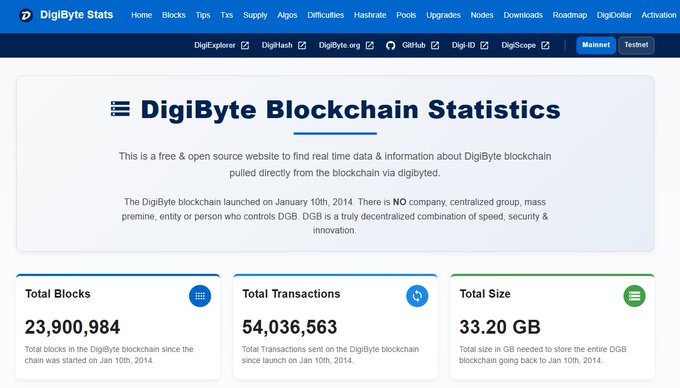Click the Total Transactions sync icon

tap(417, 296)
